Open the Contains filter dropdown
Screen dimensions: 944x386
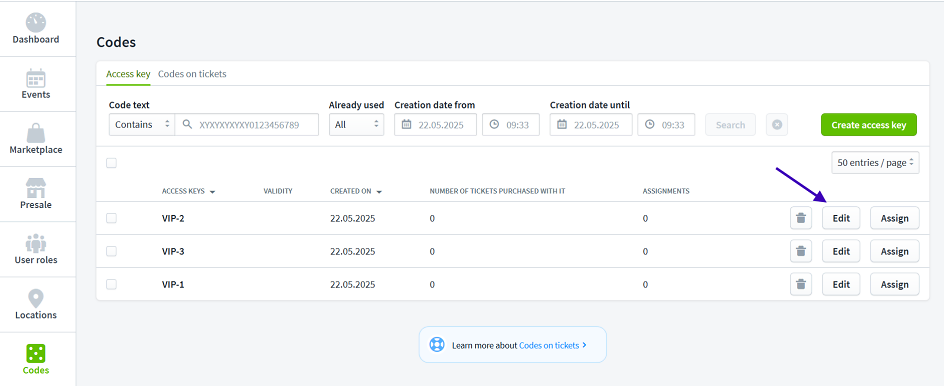141,125
